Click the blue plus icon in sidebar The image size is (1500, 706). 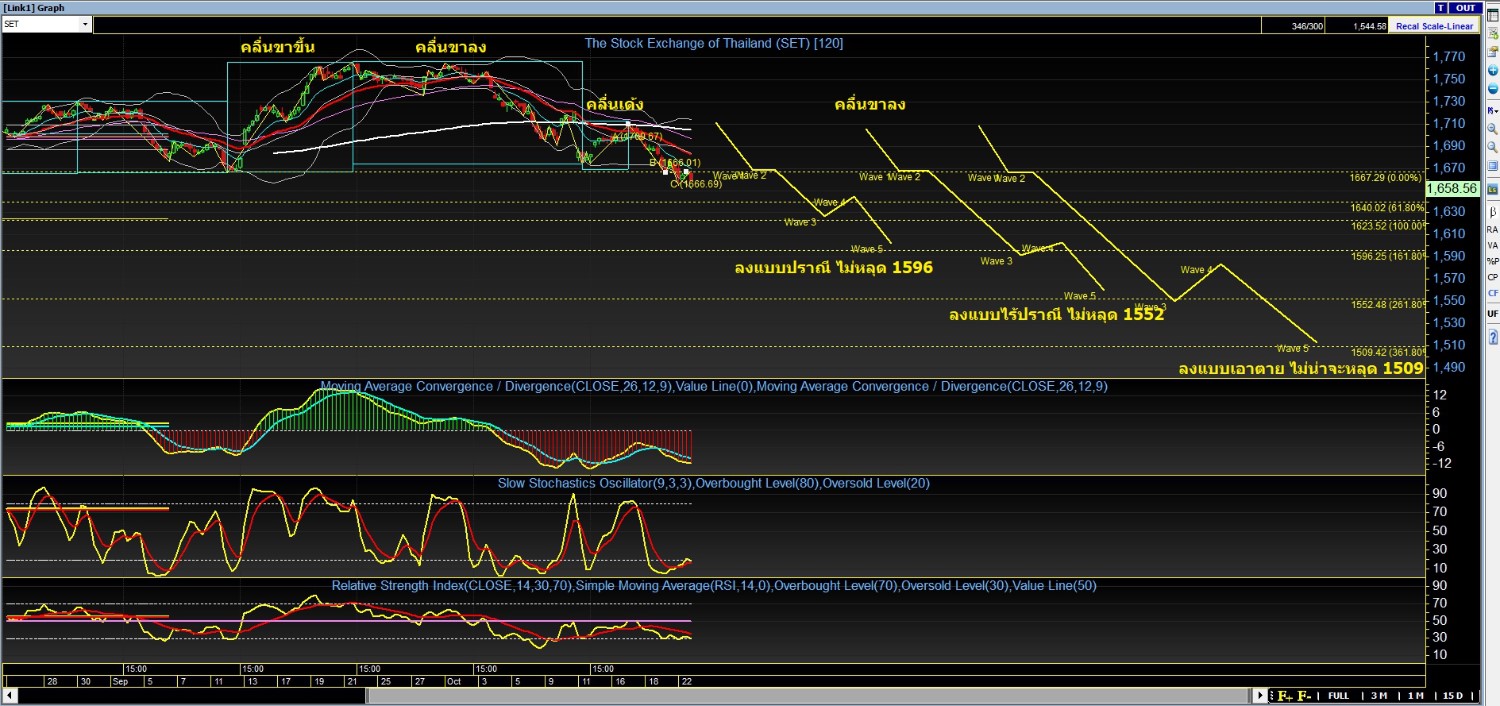pos(1492,70)
